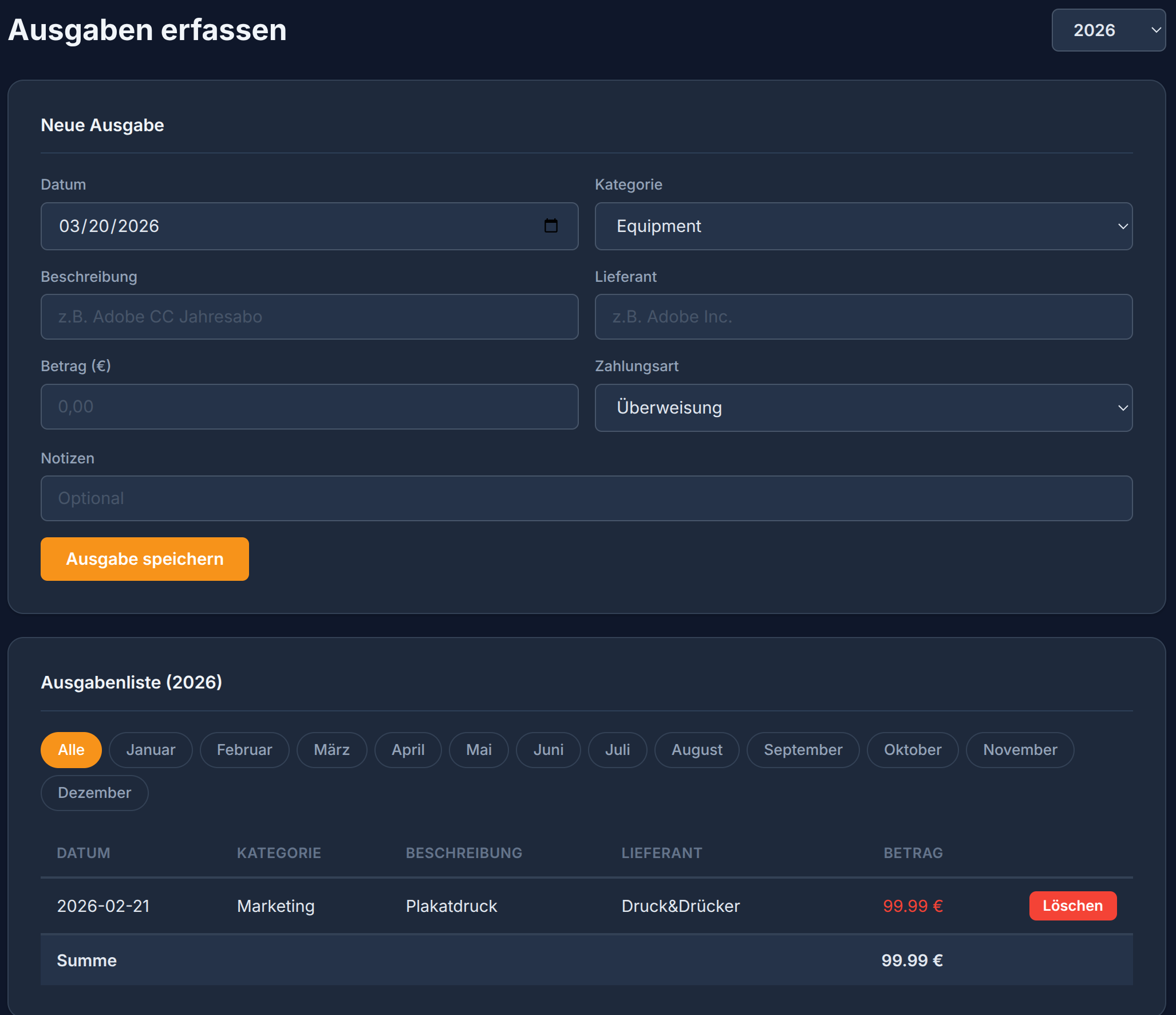Select the Dezember filter pill
The width and height of the screenshot is (1176, 1015).
coord(94,793)
